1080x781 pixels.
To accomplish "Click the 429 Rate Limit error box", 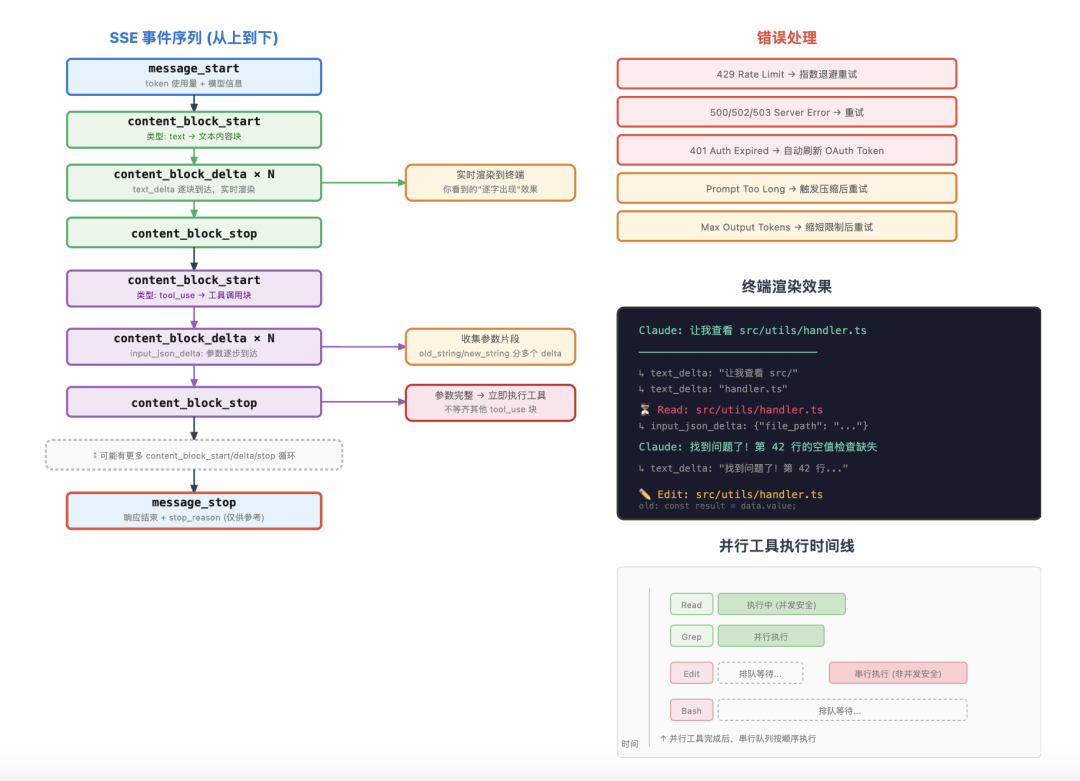I will (x=786, y=74).
